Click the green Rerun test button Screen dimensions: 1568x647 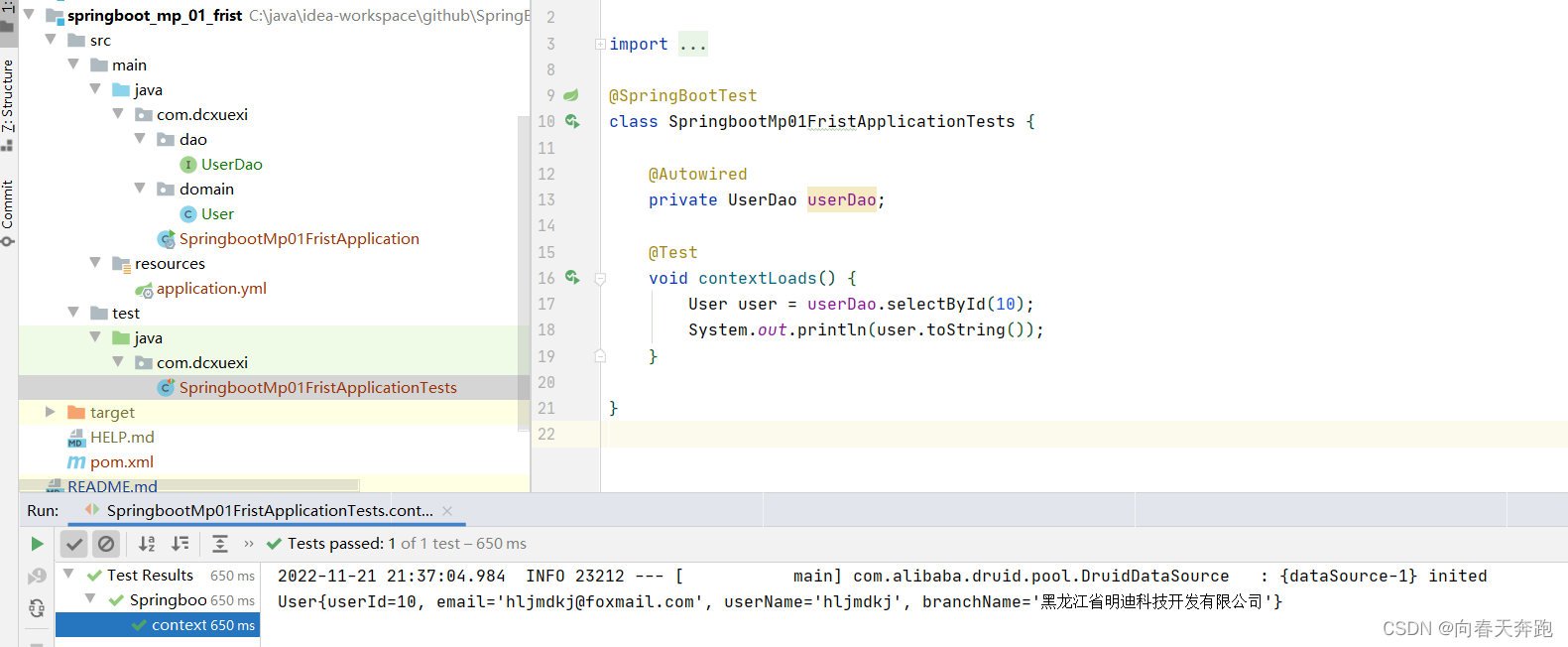point(37,544)
